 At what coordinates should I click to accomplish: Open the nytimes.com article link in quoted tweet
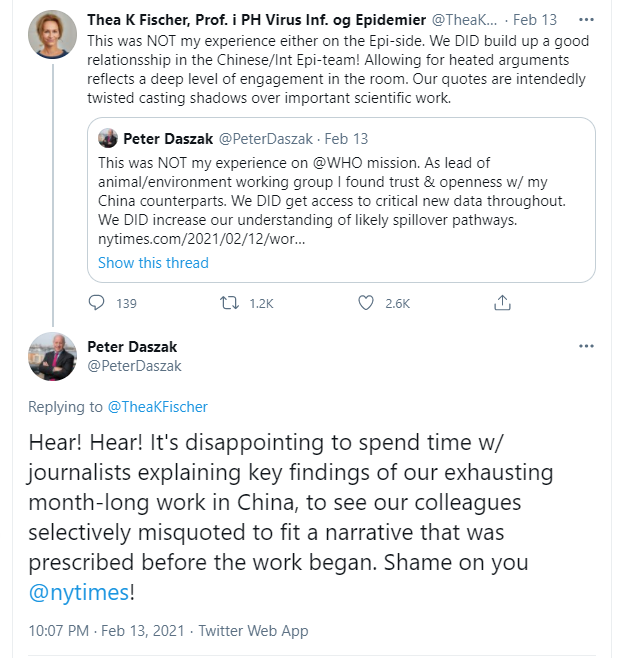coord(201,239)
